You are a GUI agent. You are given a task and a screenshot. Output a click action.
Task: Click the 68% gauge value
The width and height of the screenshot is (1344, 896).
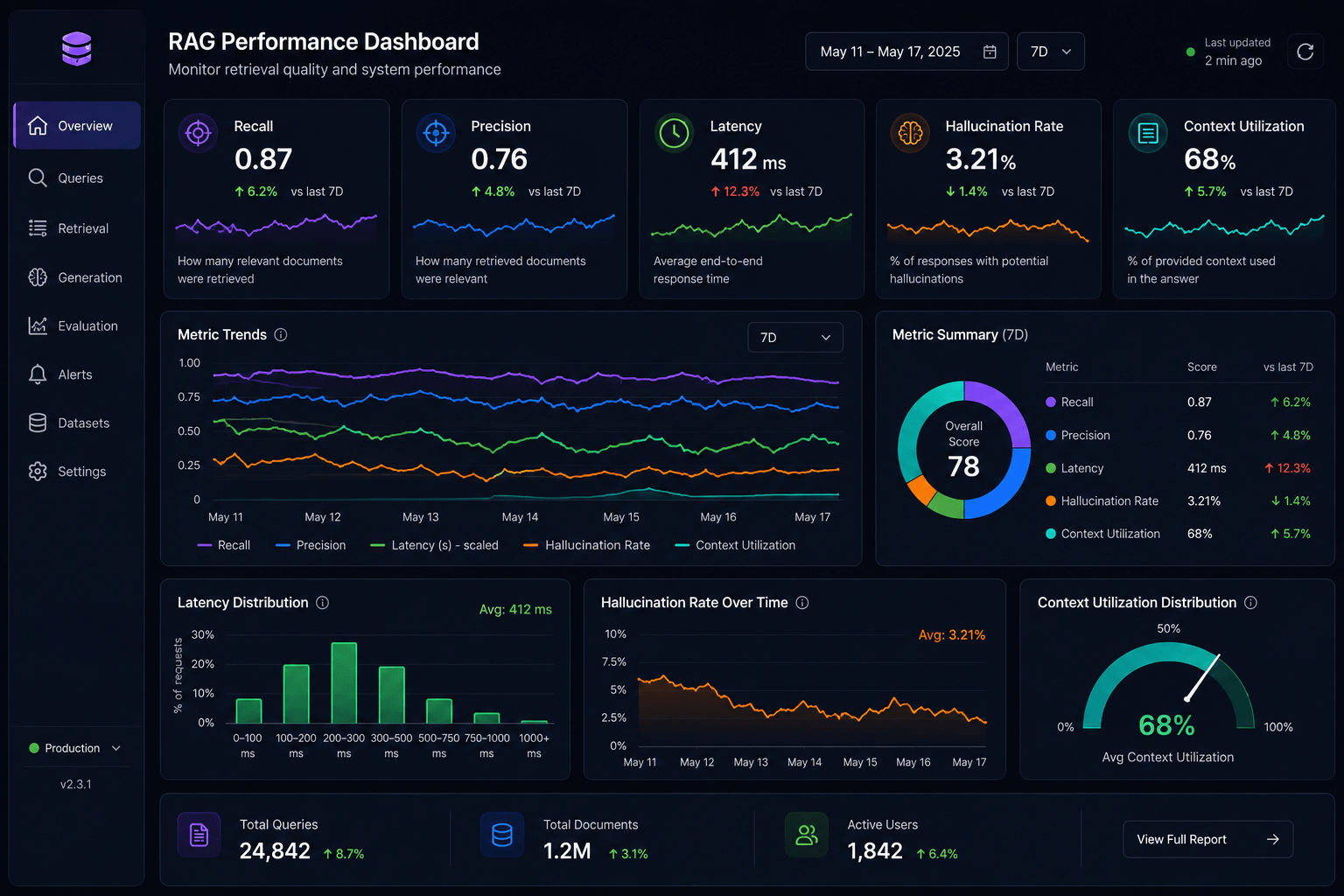tap(1166, 725)
